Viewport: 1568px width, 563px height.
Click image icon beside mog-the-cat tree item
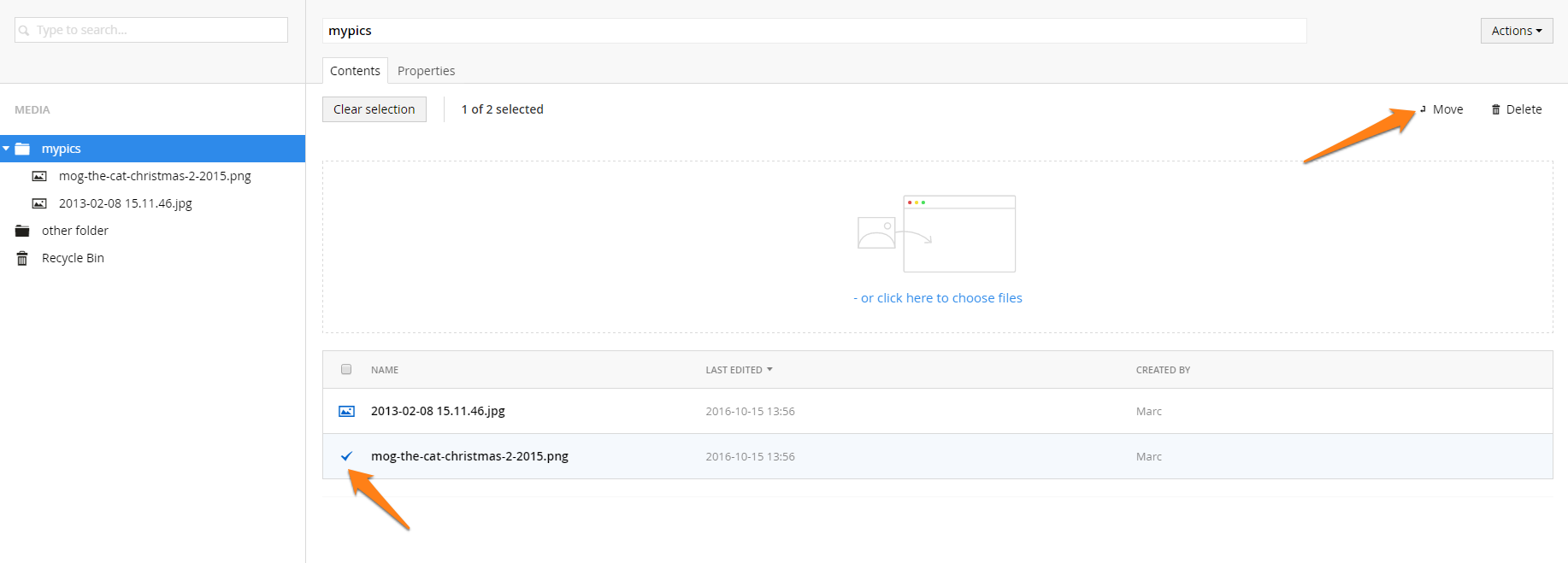pos(39,176)
